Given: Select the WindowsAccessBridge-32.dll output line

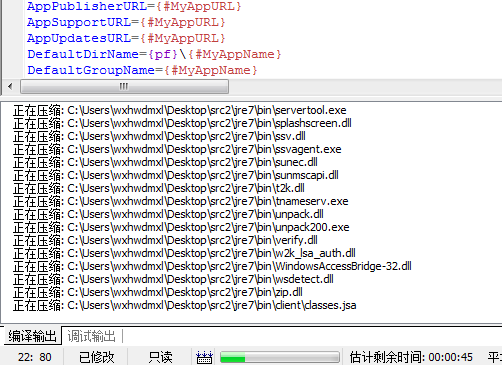Looking at the screenshot, I should (212, 266).
